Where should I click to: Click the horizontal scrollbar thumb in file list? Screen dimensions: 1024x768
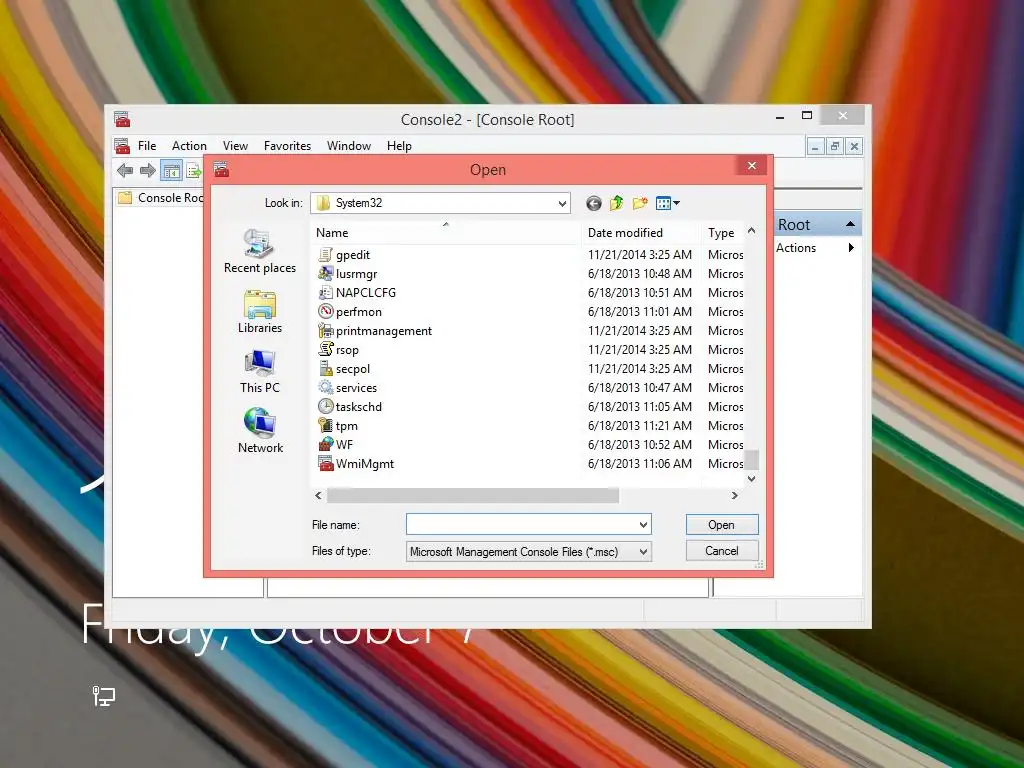pos(473,496)
